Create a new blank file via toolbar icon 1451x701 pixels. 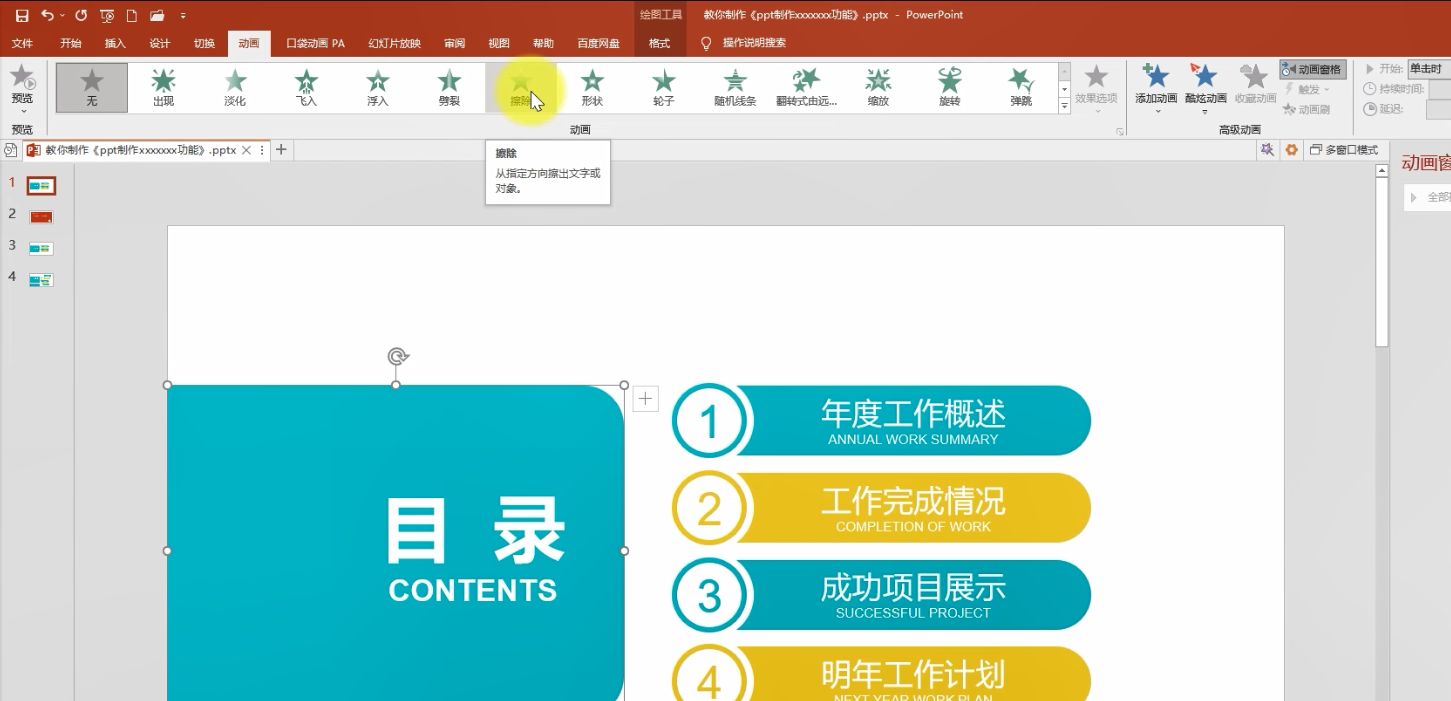[x=131, y=15]
